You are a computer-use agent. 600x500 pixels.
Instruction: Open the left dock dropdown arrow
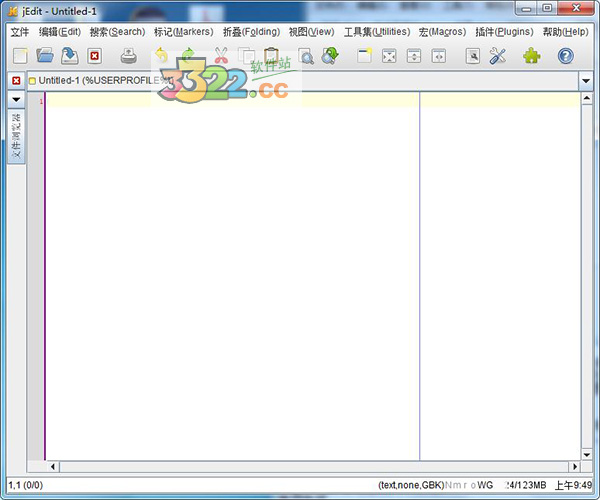pyautogui.click(x=16, y=100)
